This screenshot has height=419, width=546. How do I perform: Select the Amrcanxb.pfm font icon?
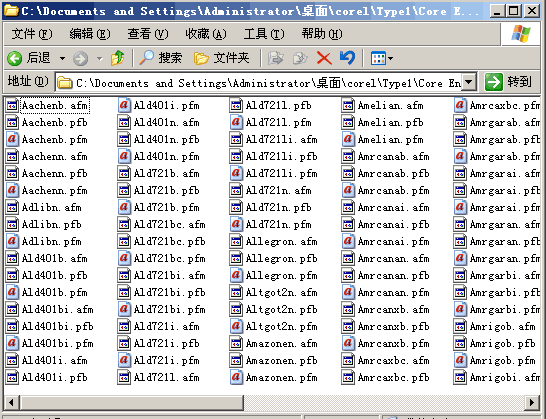pyautogui.click(x=348, y=343)
